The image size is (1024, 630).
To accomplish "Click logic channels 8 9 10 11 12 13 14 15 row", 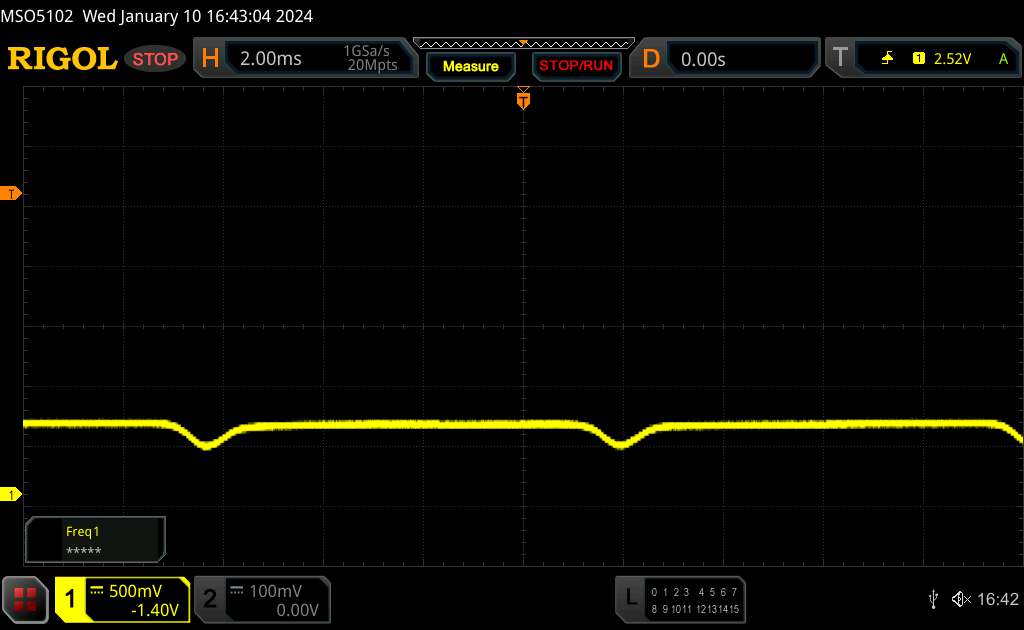I will click(695, 609).
